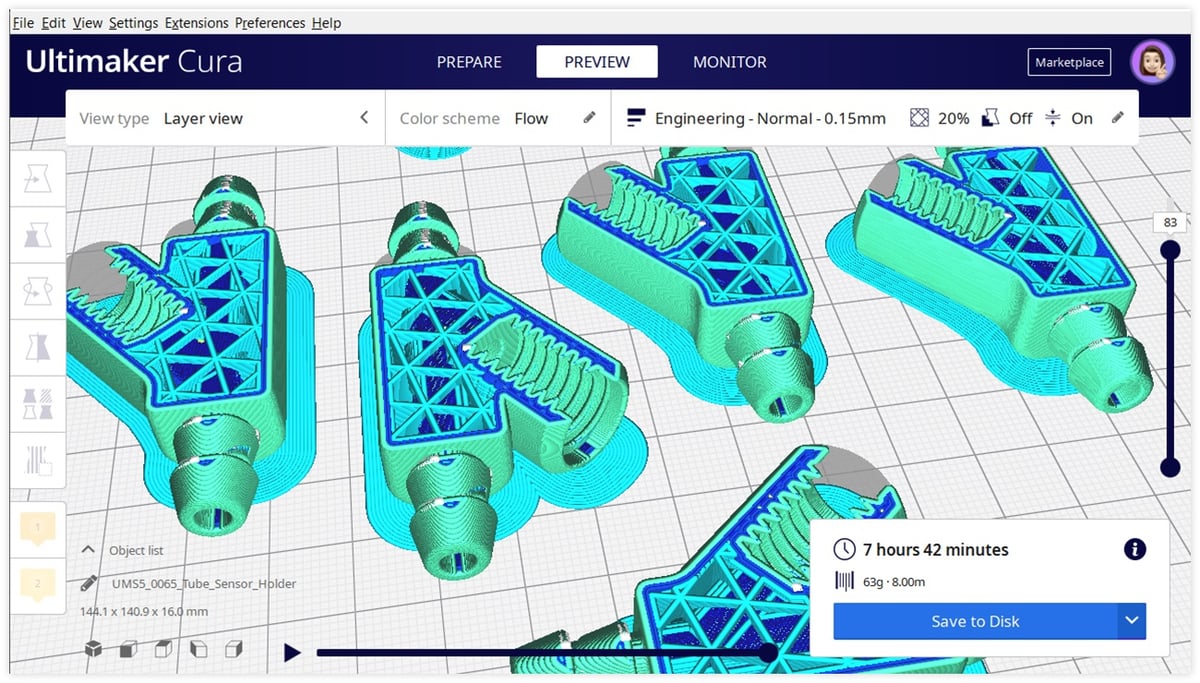Image resolution: width=1200 pixels, height=683 pixels.
Task: Open the Settings menu
Action: 133,22
